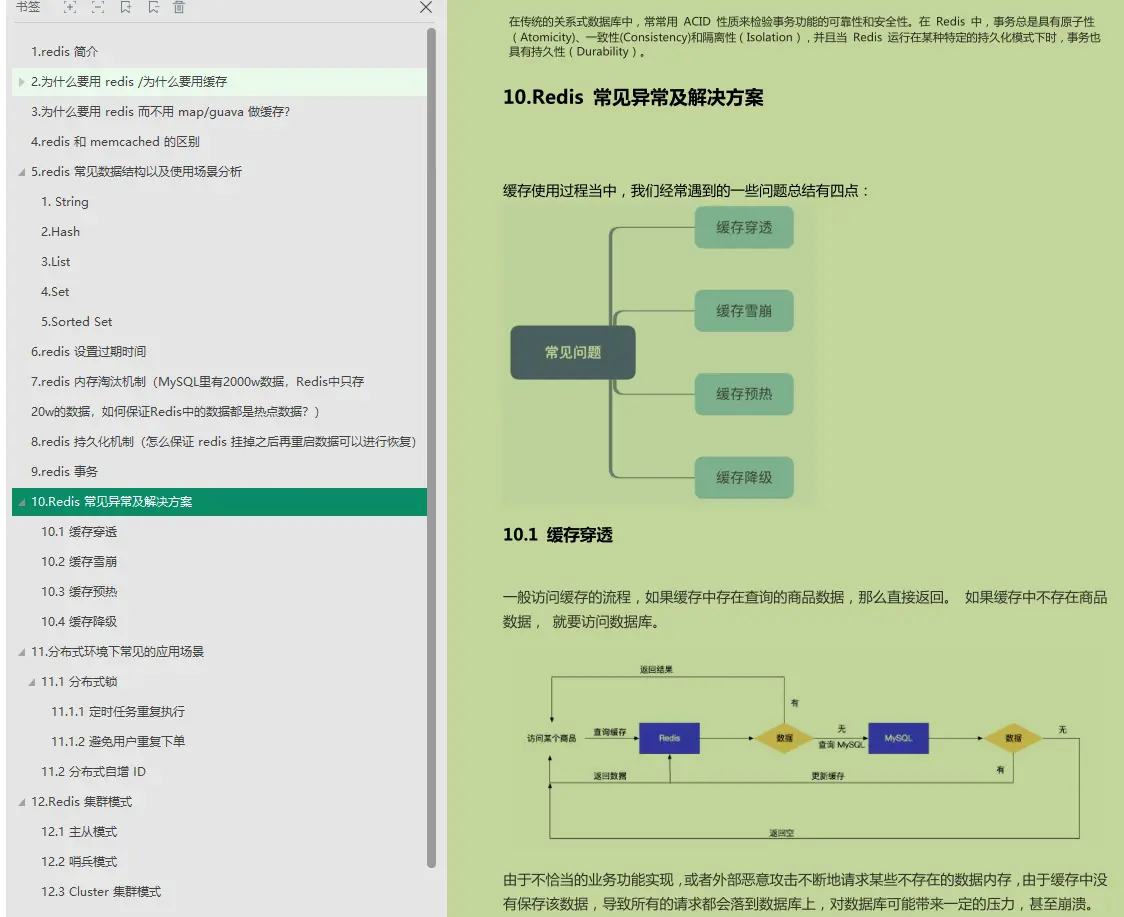The height and width of the screenshot is (917, 1124).
Task: Open the '1.redis 简介' bookmark
Action: coord(64,52)
